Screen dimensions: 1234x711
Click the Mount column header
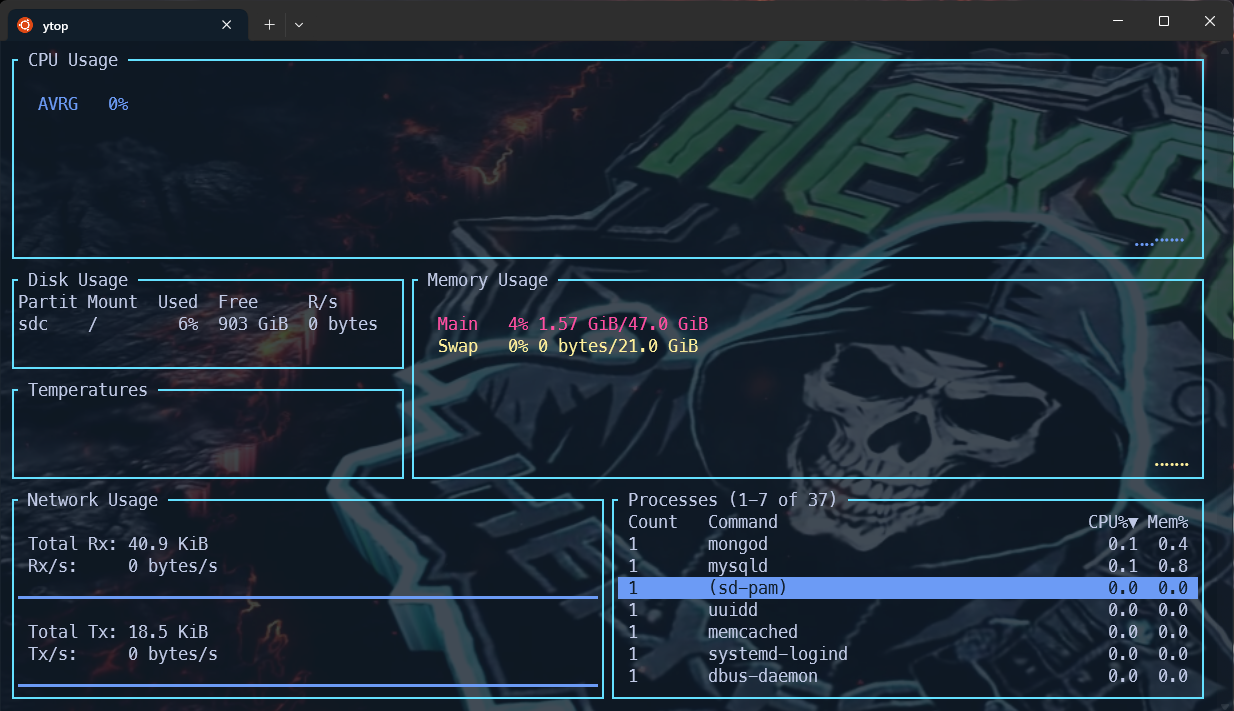112,302
